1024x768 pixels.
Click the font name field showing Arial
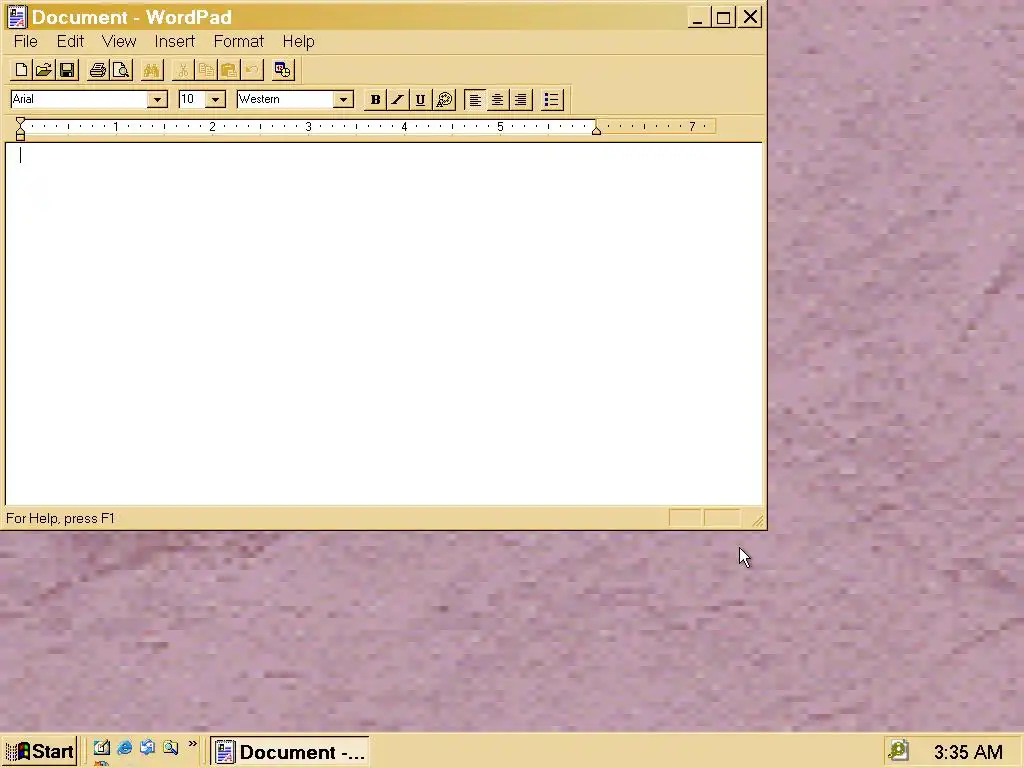coord(79,99)
